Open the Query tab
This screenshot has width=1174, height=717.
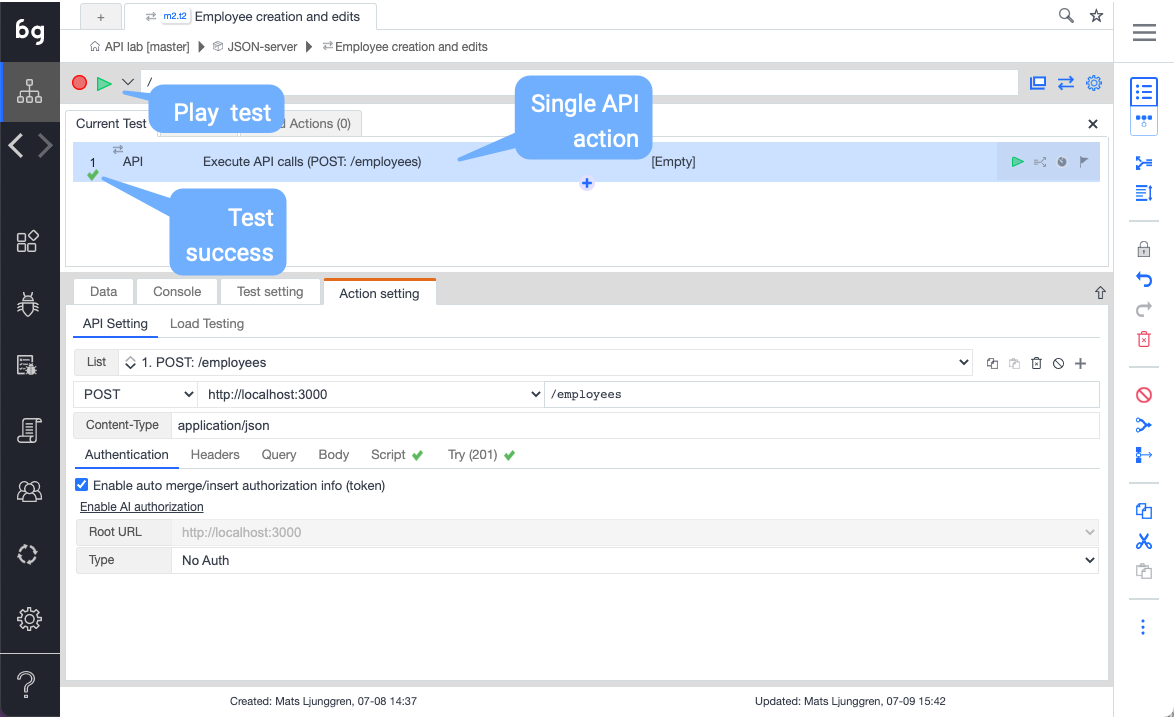click(279, 455)
